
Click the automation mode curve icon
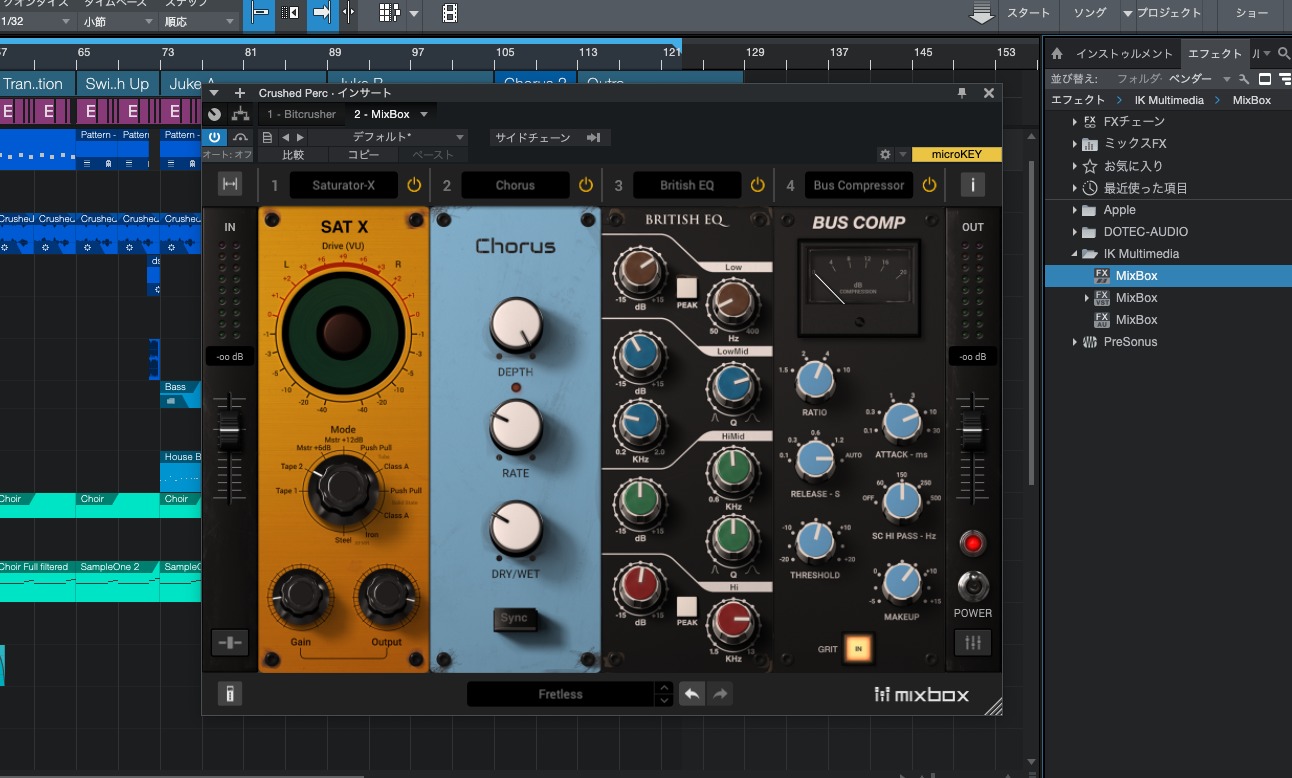coord(241,137)
